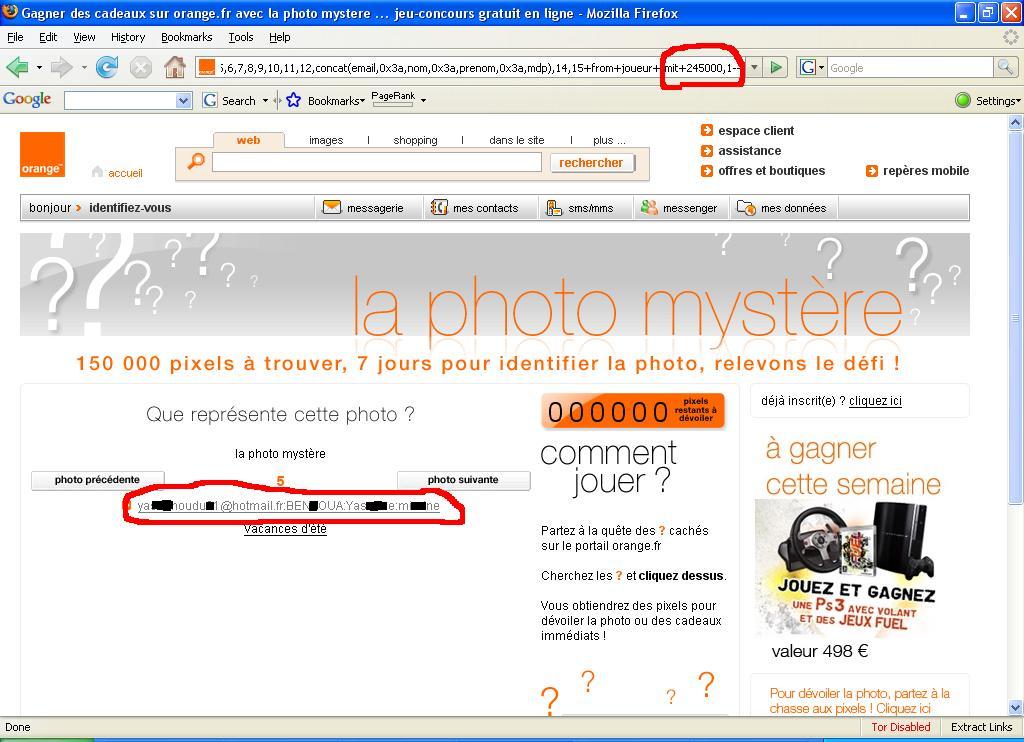Switch to the images search tab
Viewport: 1024px width, 742px height.
click(x=326, y=140)
